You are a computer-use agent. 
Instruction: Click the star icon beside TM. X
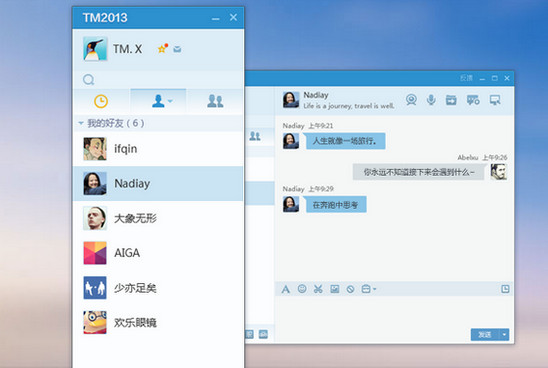click(162, 49)
